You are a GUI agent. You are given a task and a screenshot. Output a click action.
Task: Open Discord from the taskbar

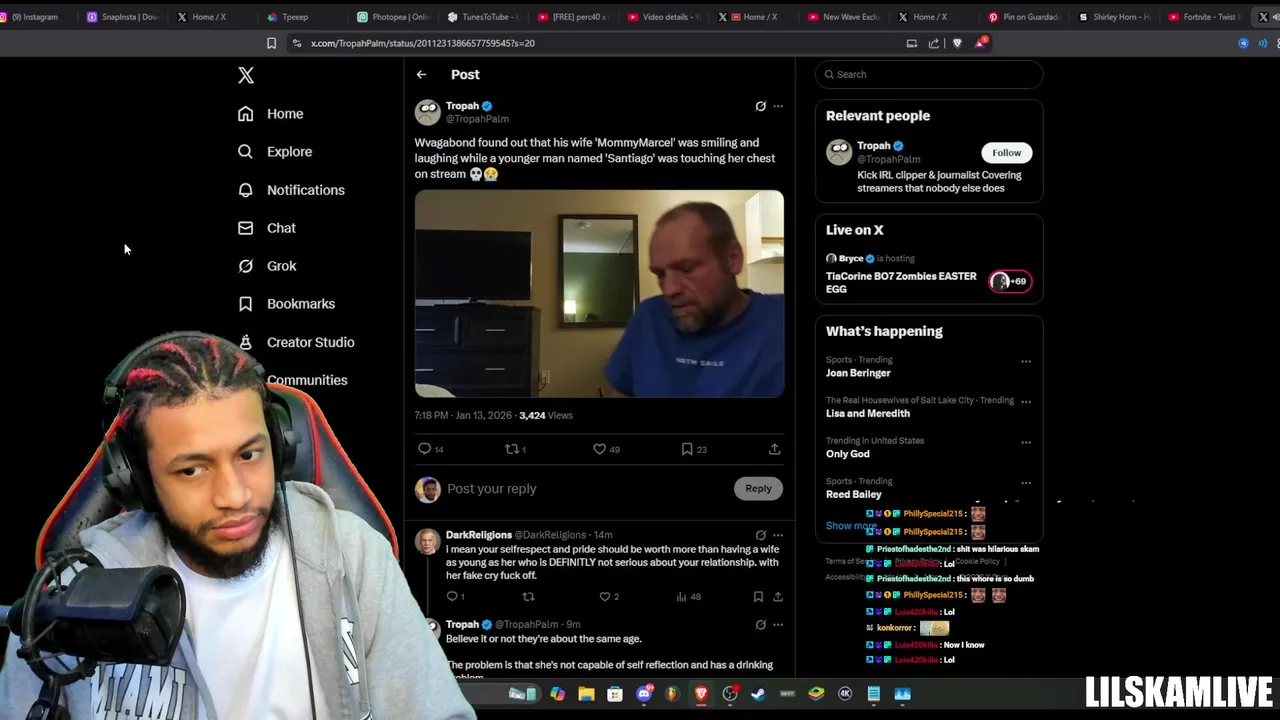pyautogui.click(x=644, y=694)
